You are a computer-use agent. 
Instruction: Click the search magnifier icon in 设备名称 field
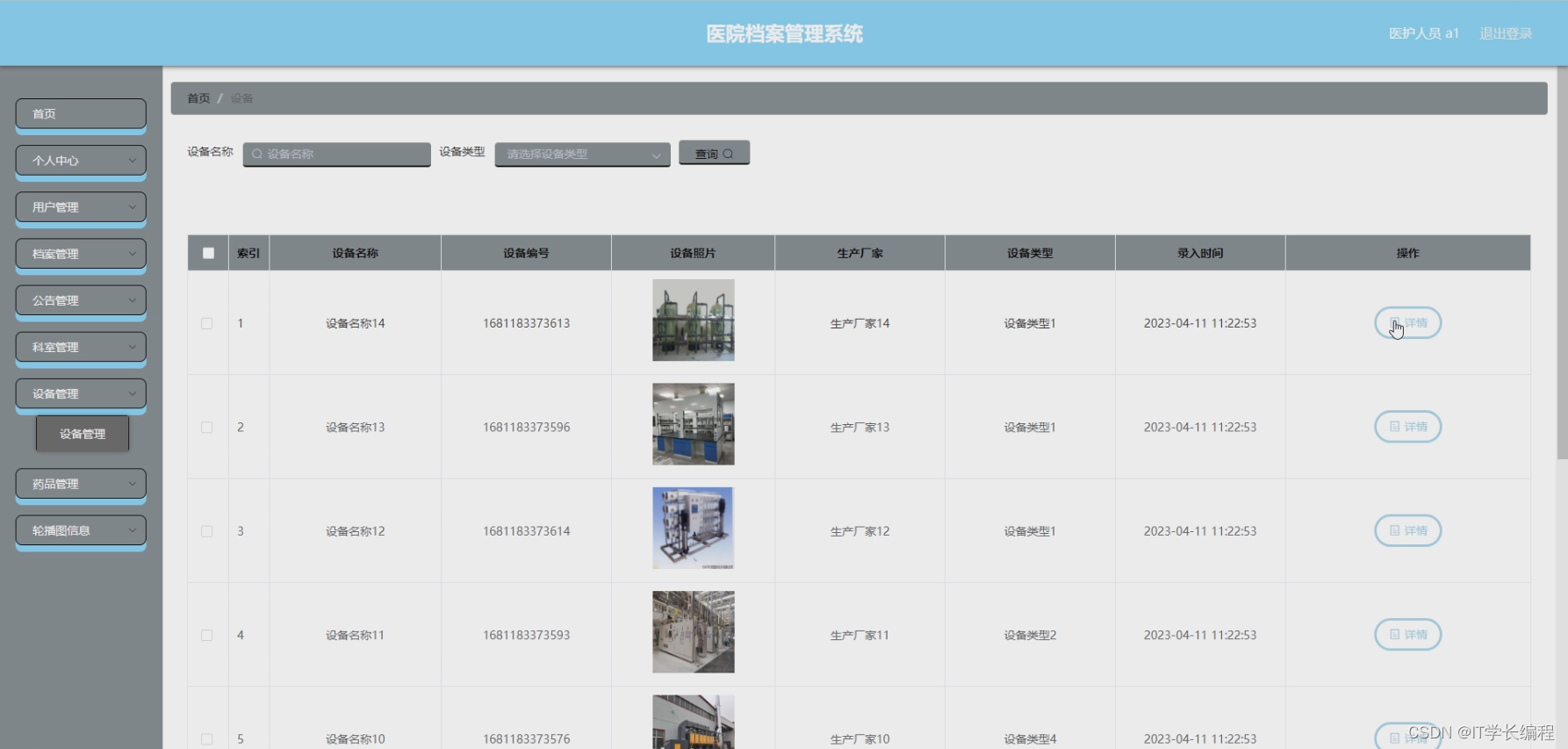257,154
